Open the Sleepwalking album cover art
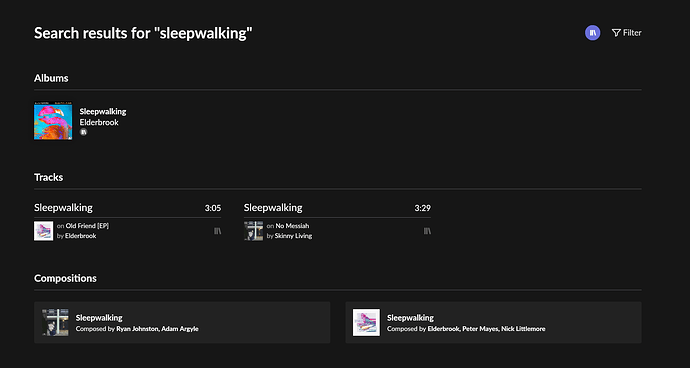This screenshot has height=368, width=690. [x=53, y=121]
